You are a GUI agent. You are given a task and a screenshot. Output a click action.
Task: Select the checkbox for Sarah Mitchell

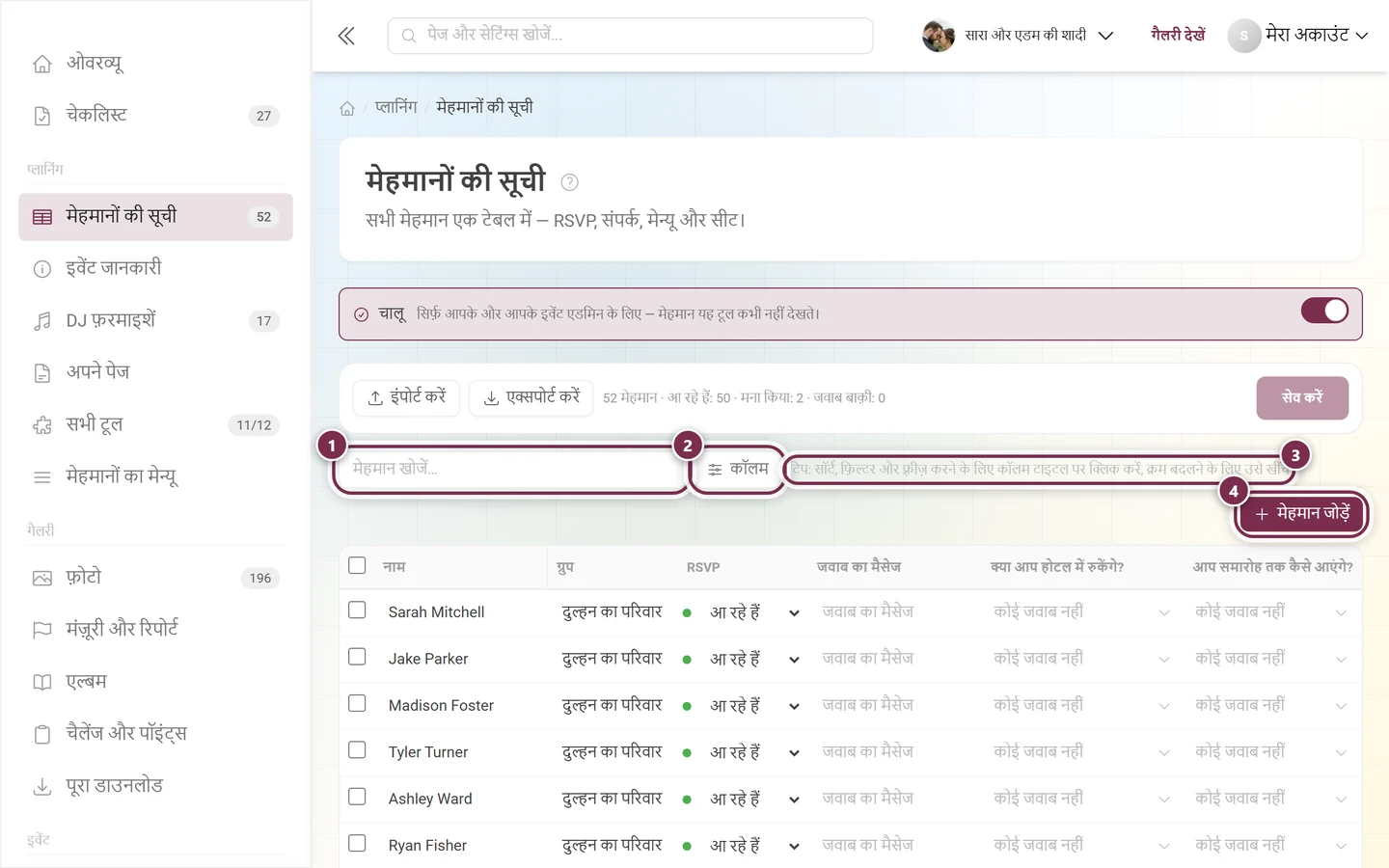(357, 610)
